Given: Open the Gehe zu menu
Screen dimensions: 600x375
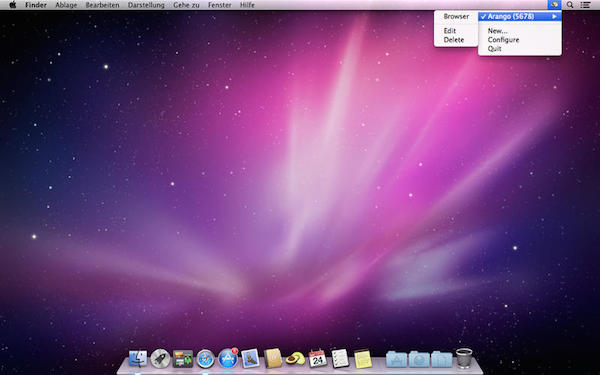Looking at the screenshot, I should pyautogui.click(x=186, y=5).
